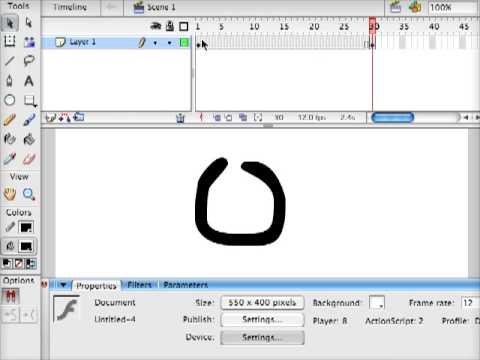Screen dimensions: 480x360
Task: Select the Subselection tool
Action: coord(29,23)
